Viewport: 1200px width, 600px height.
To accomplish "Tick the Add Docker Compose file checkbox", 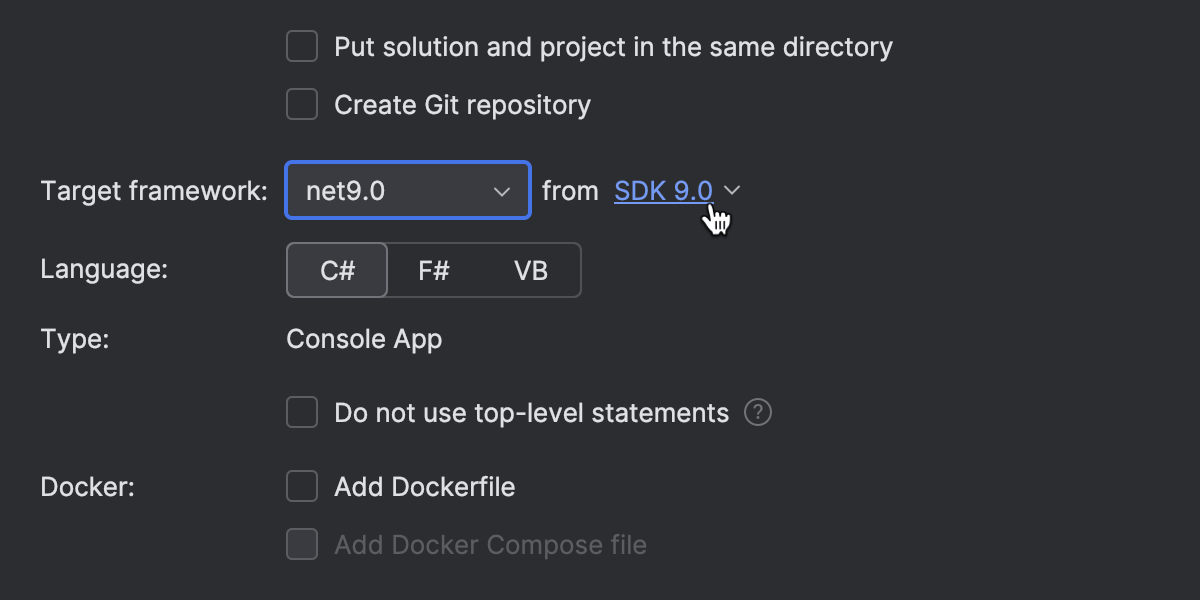I will 302,545.
